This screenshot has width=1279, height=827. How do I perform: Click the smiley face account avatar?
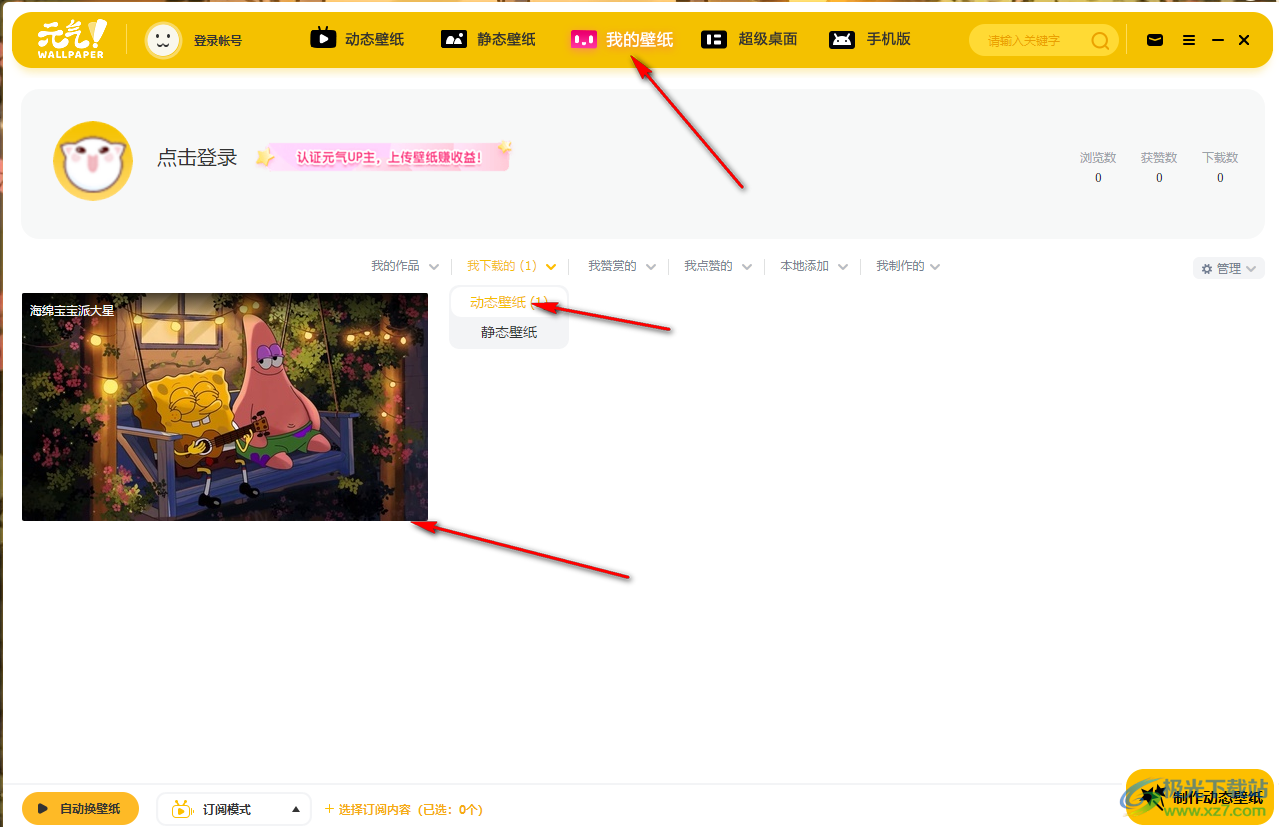pyautogui.click(x=163, y=40)
